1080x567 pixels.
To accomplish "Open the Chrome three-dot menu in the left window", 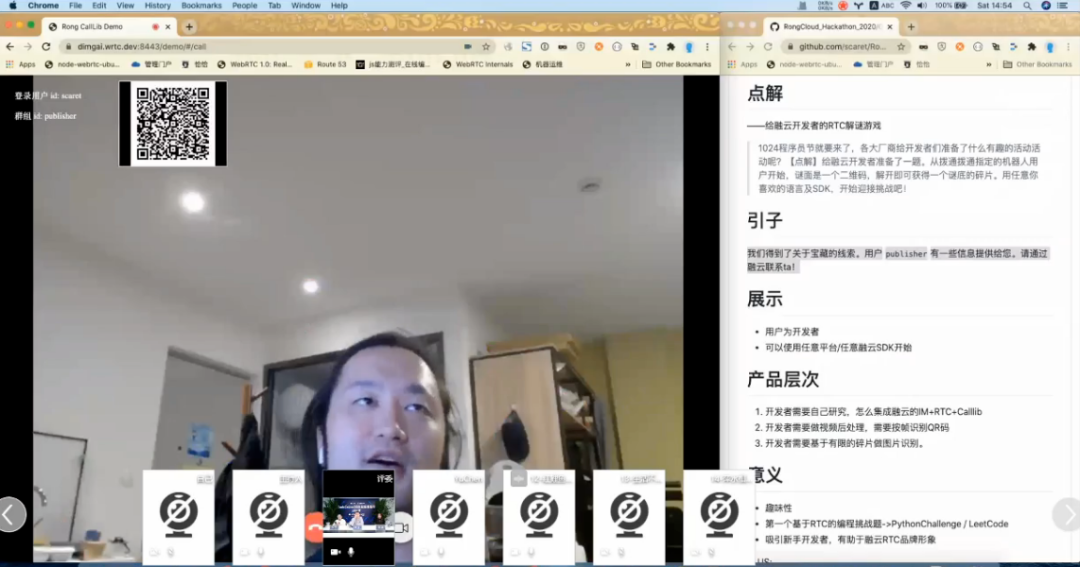I will coord(707,47).
